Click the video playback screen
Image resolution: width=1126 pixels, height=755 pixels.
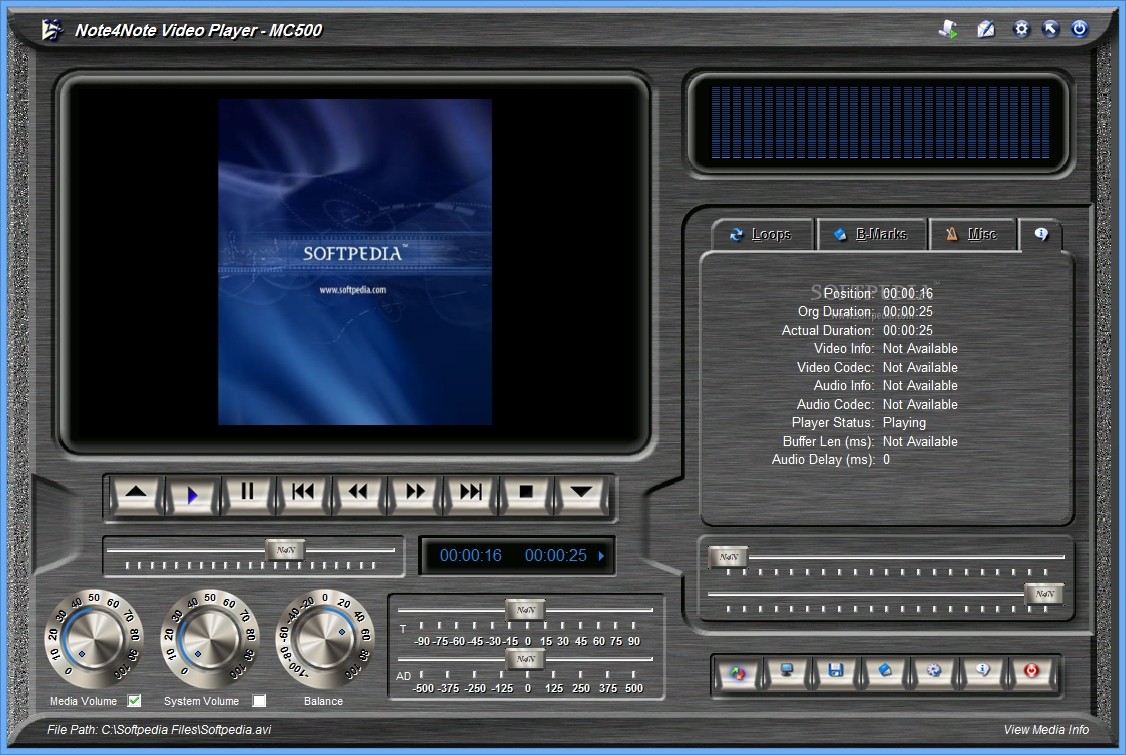click(x=355, y=262)
